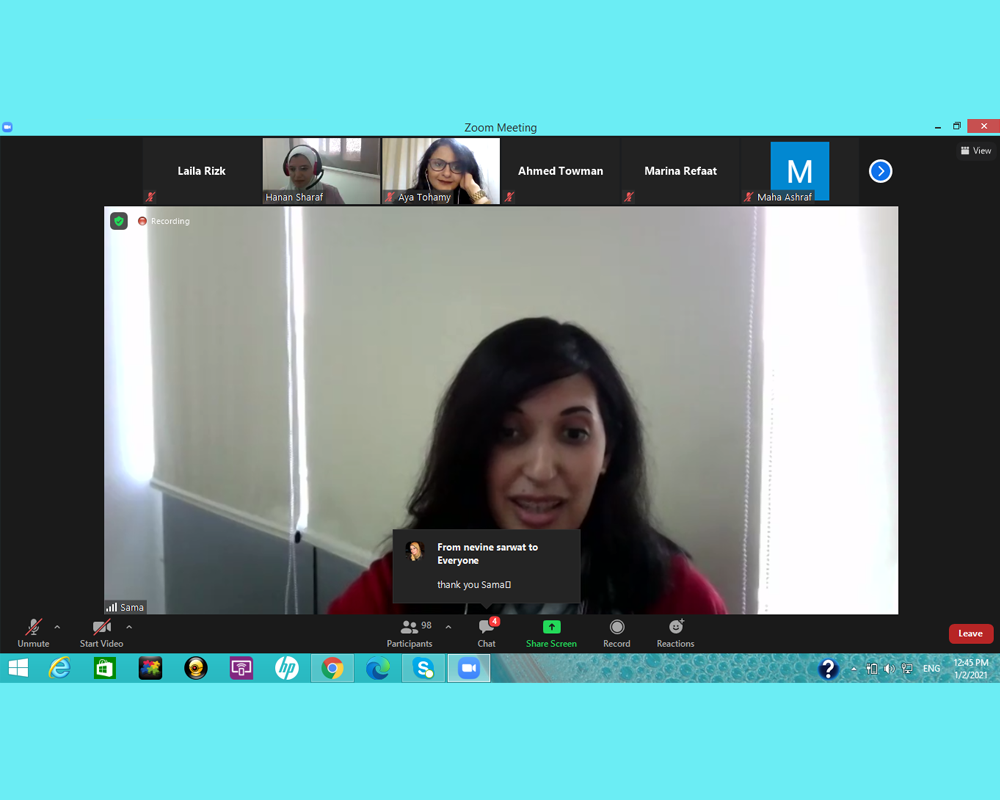This screenshot has width=1000, height=800.
Task: Expand audio options arrow beside Unmute
Action: pos(57,627)
